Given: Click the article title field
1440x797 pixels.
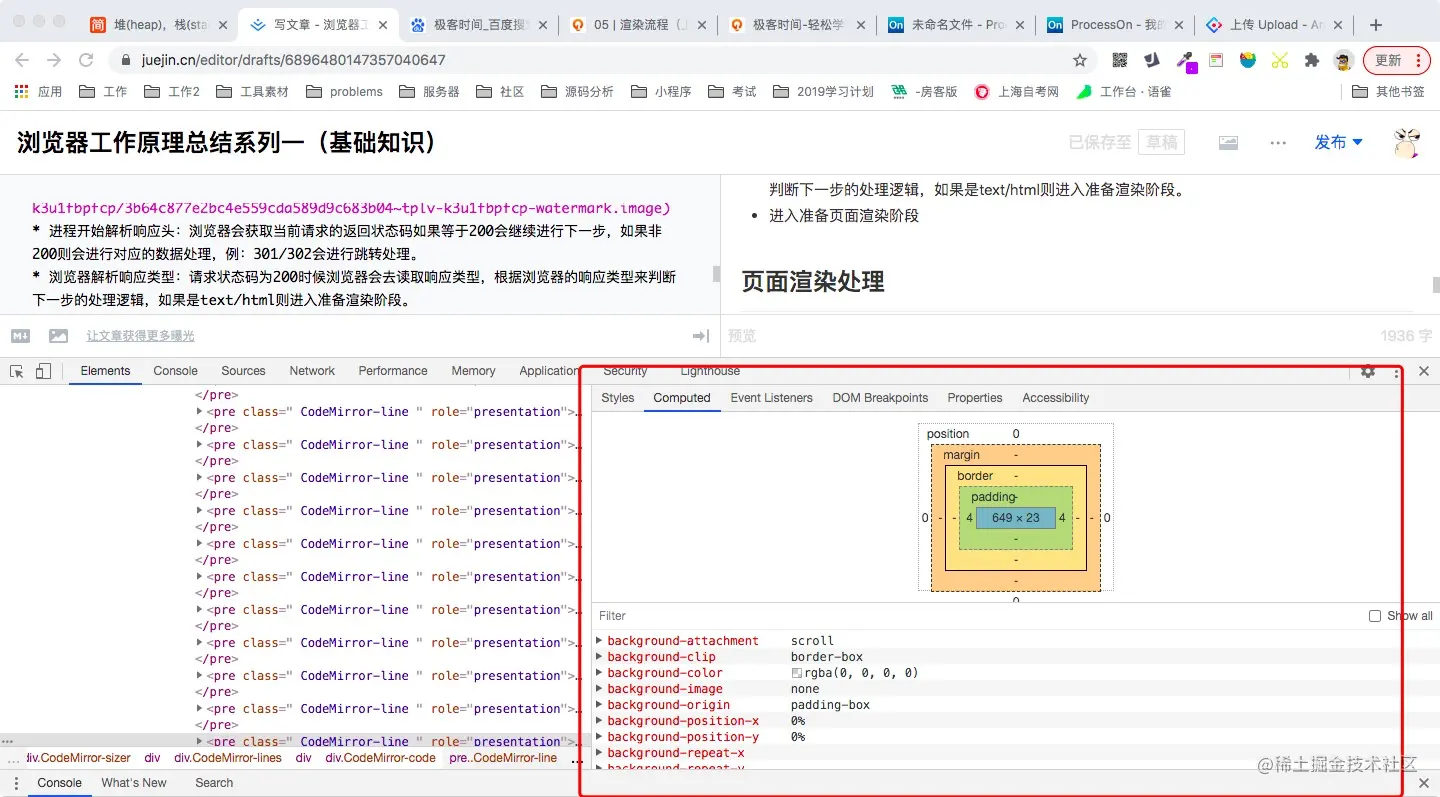Looking at the screenshot, I should coord(228,143).
